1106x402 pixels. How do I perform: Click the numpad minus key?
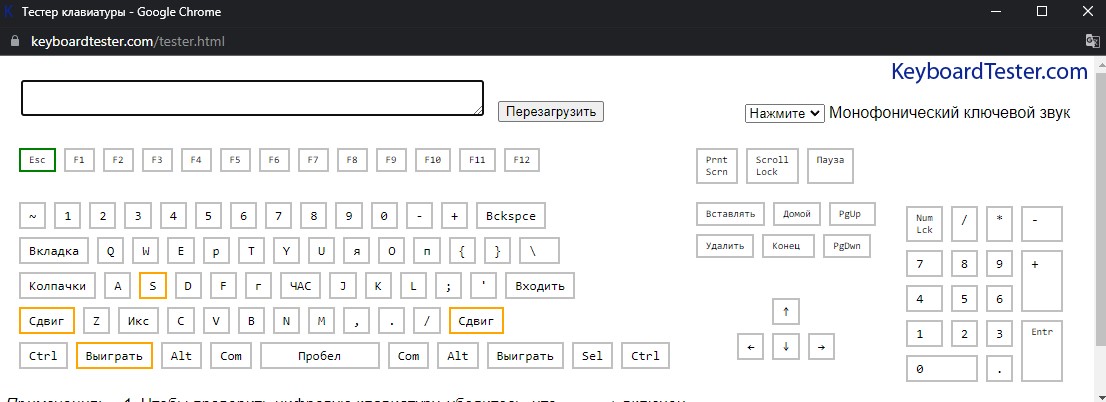pyautogui.click(x=1042, y=224)
